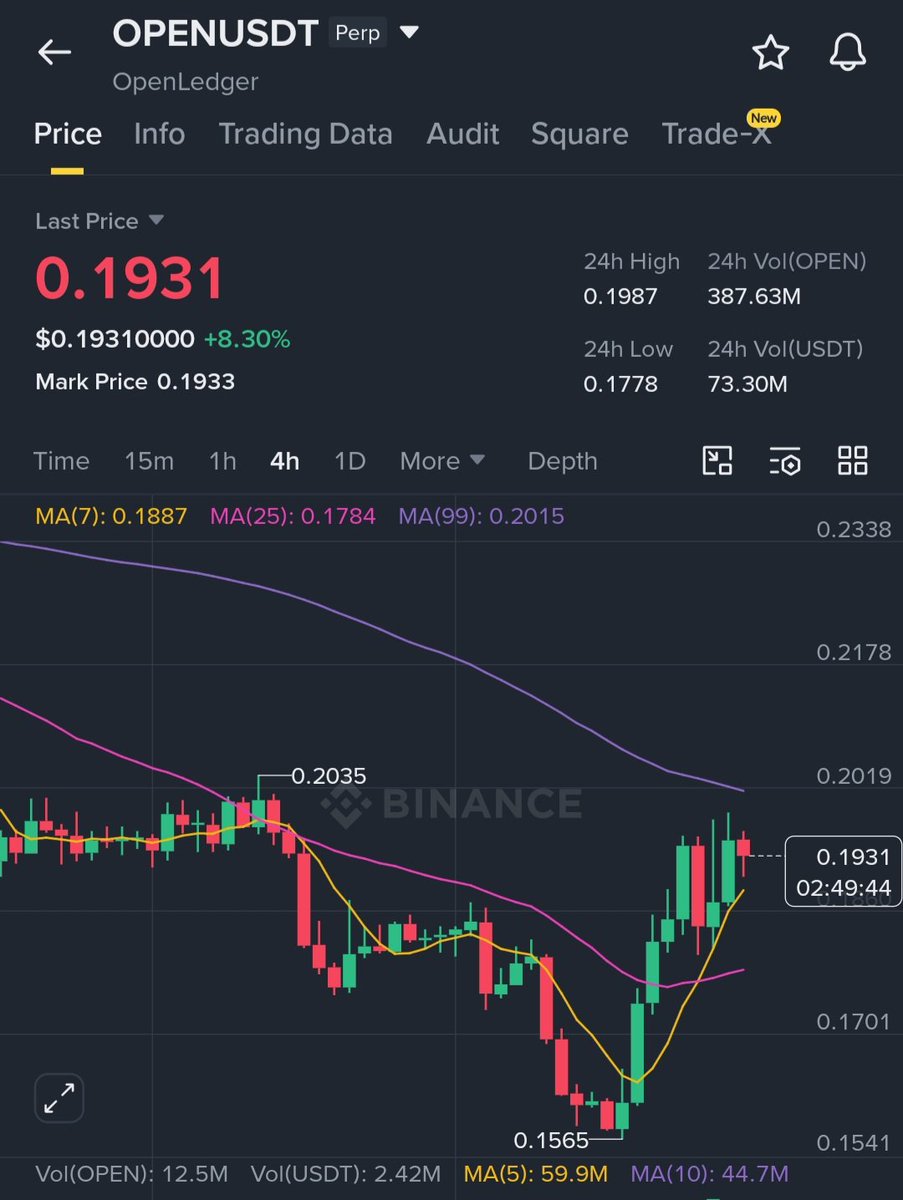The image size is (903, 1200).
Task: Switch chart to Depth view
Action: (562, 461)
